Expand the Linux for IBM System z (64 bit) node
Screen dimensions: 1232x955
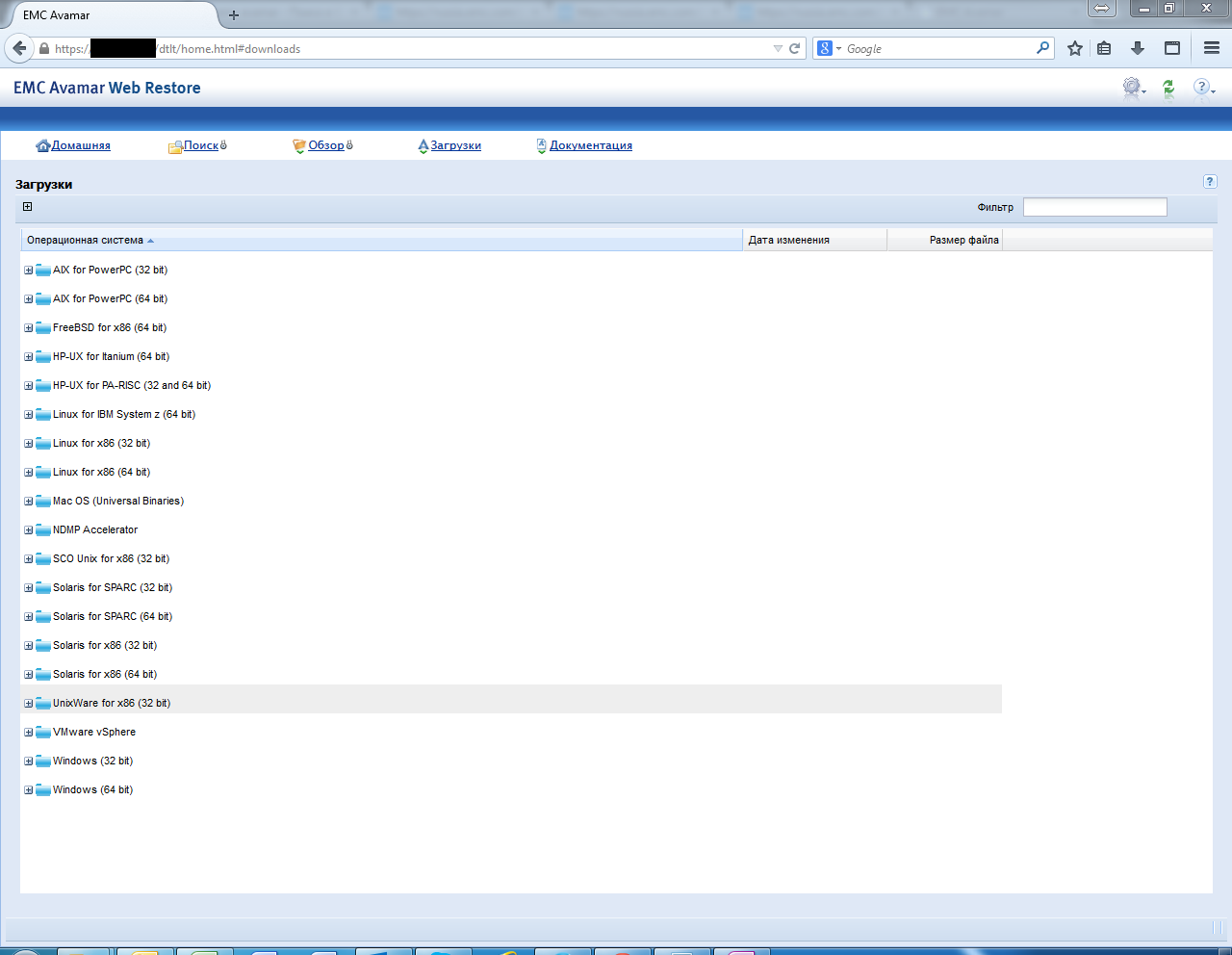(29, 415)
